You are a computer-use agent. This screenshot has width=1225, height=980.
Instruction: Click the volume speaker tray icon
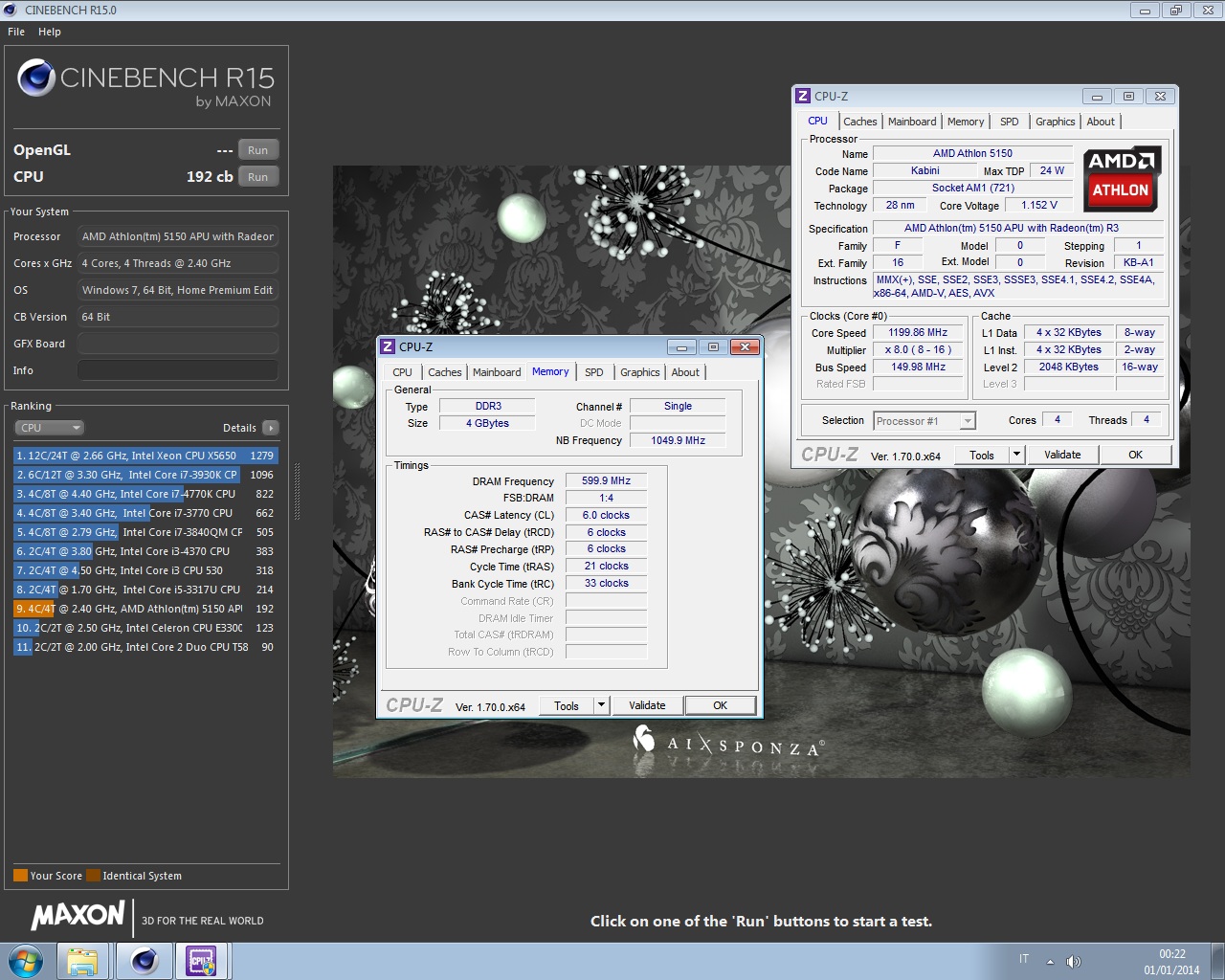(x=1073, y=961)
